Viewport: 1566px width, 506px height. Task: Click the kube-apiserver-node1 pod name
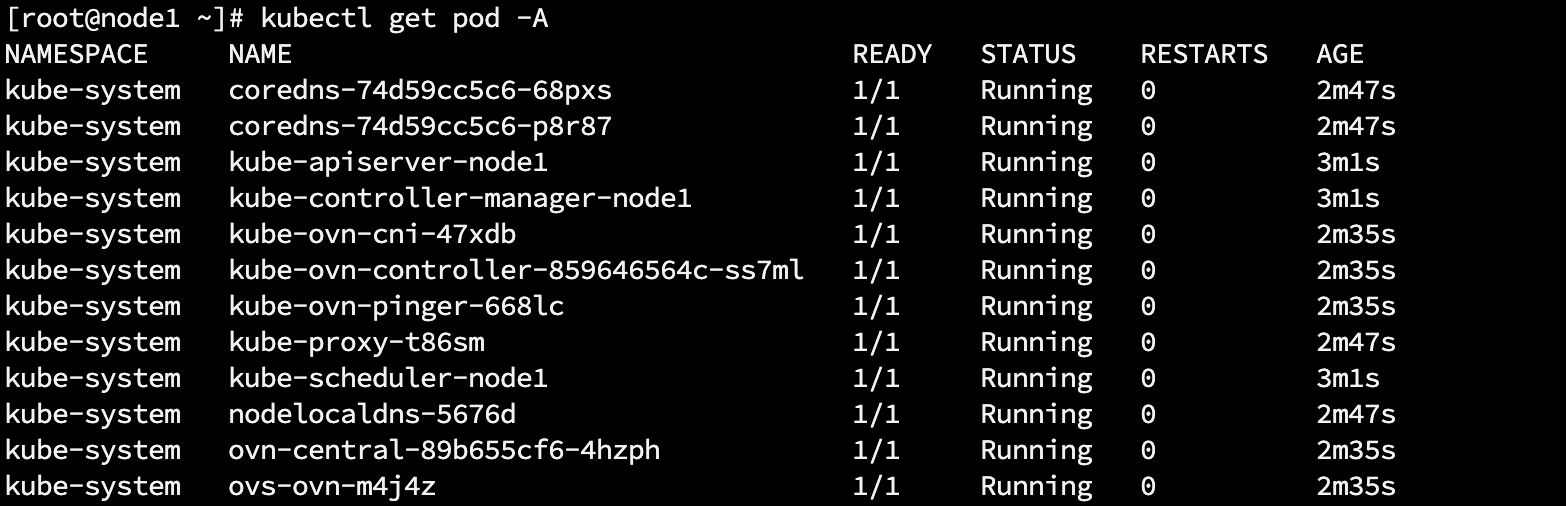click(x=388, y=162)
